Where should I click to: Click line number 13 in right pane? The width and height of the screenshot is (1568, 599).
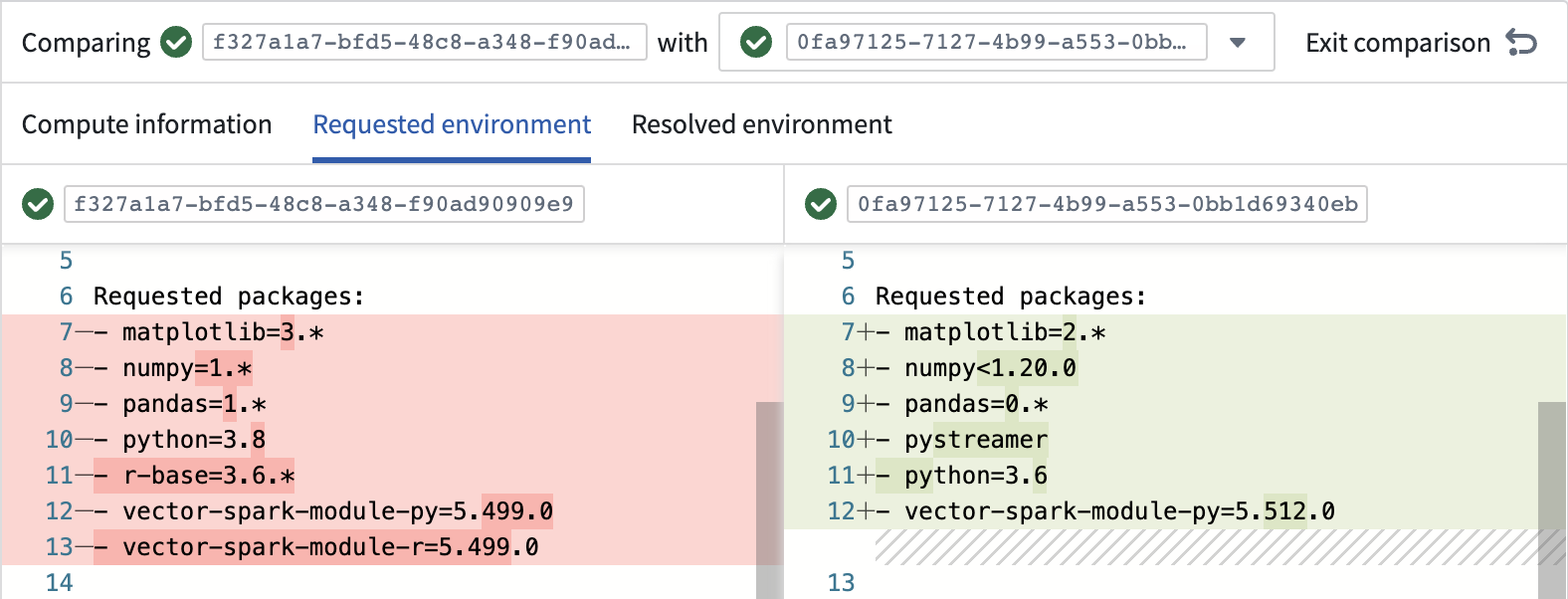(x=841, y=583)
